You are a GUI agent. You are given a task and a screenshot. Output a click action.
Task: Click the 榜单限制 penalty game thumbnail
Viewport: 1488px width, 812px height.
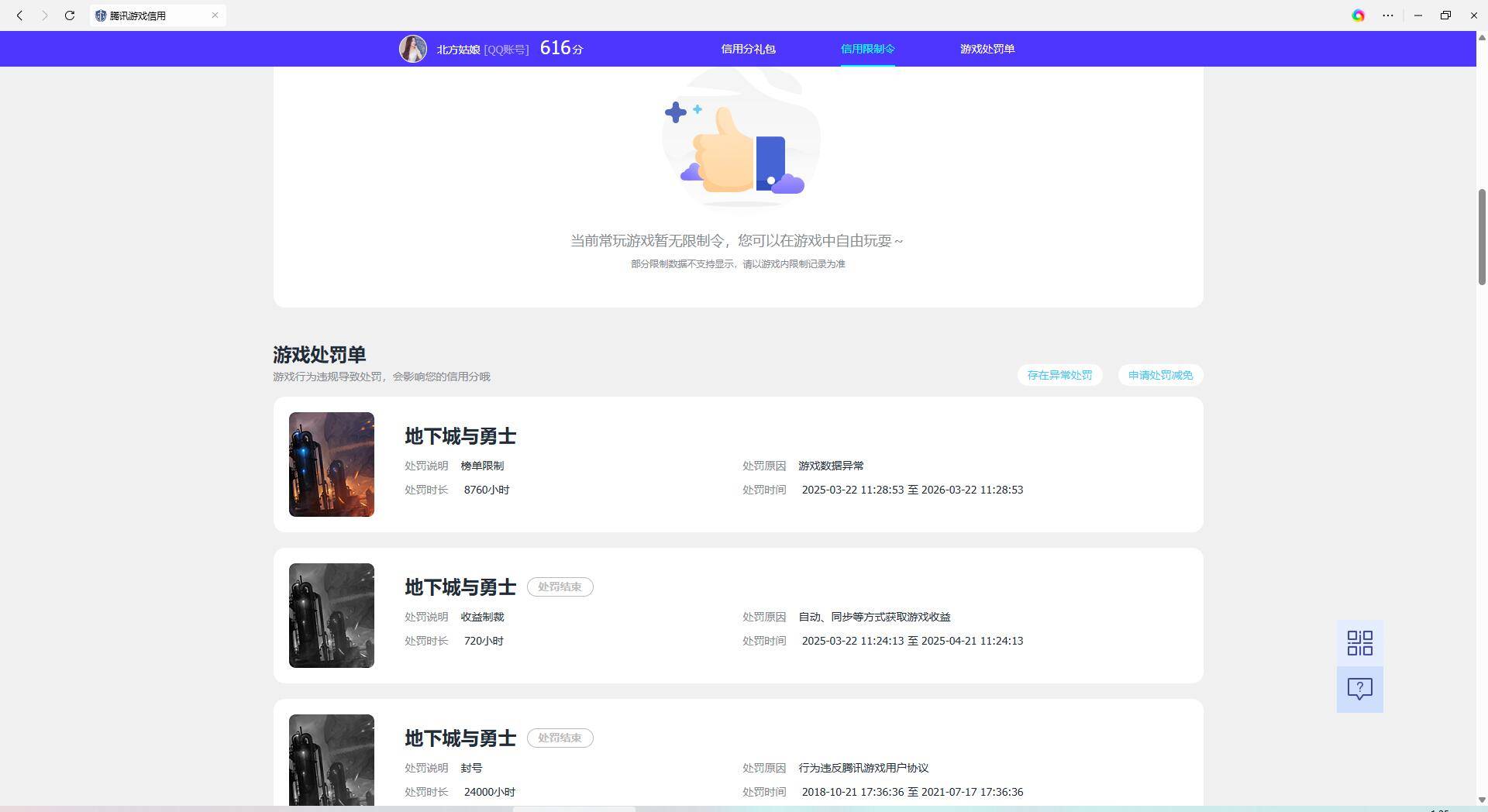[332, 464]
